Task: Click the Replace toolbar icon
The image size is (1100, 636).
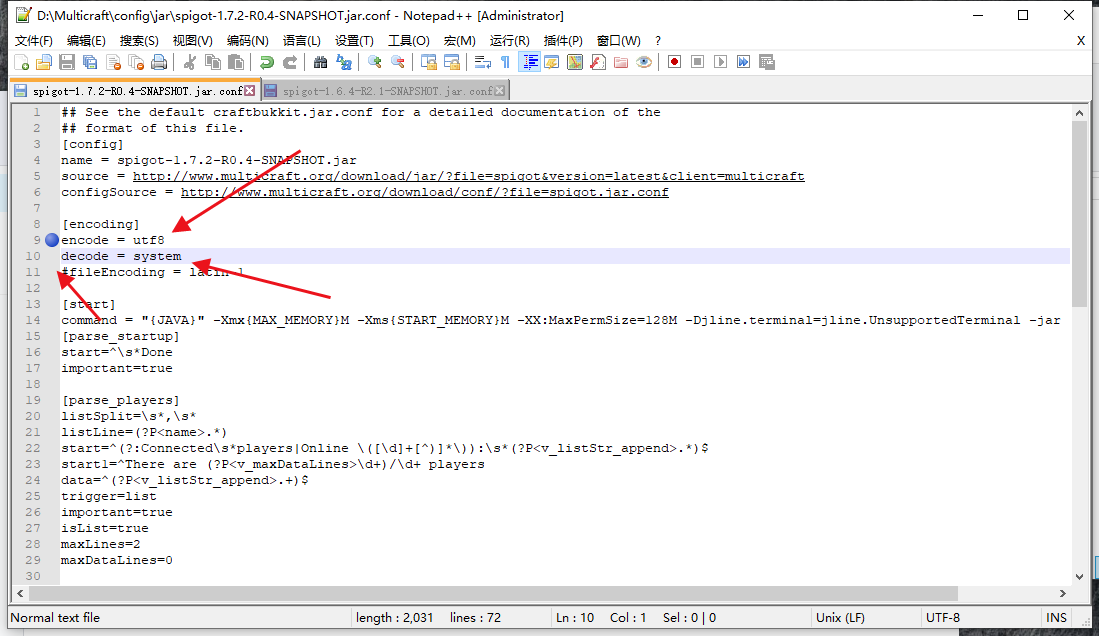Action: [344, 62]
